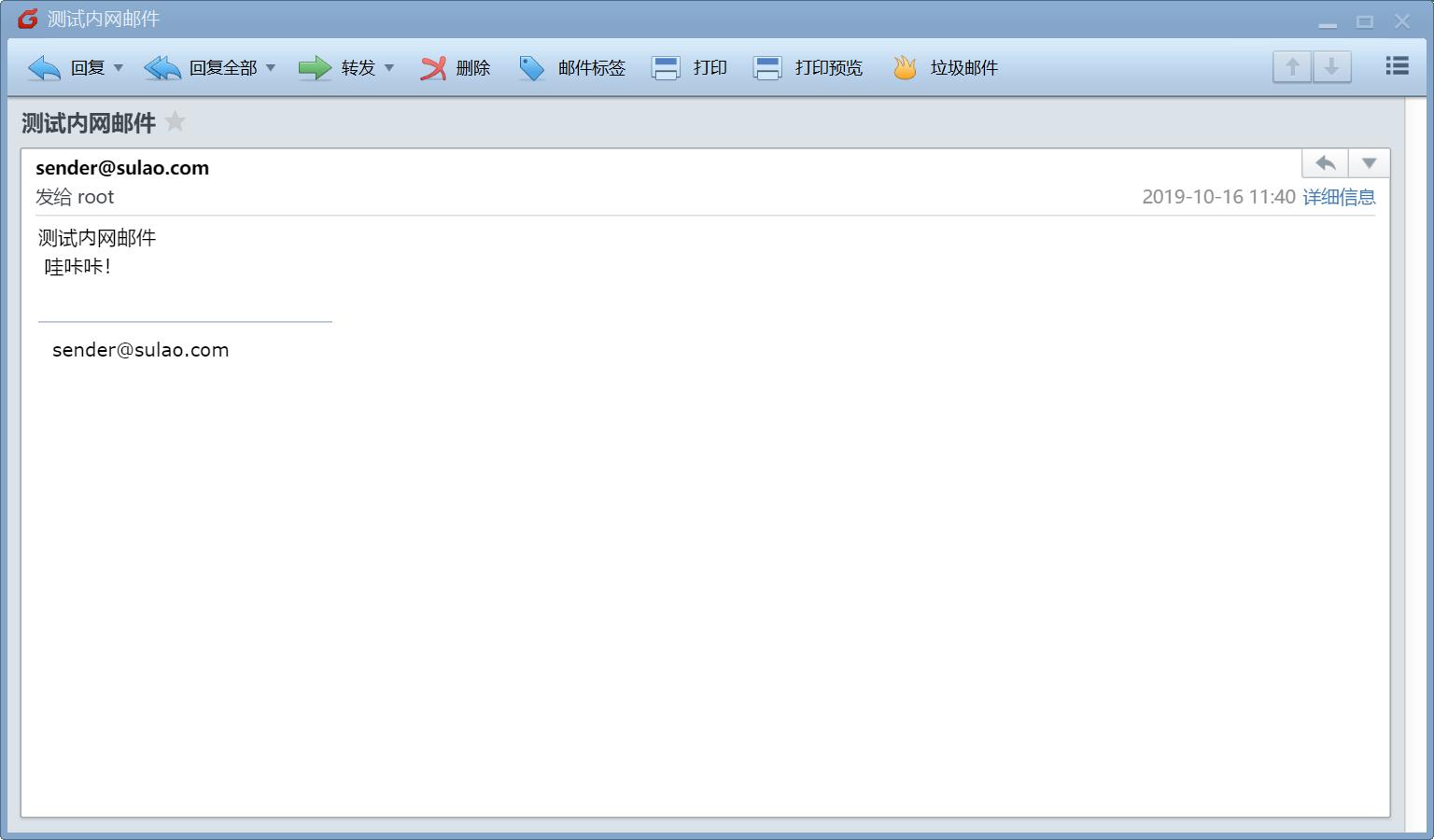Screen dimensions: 1434x840
Task: Expand the Reply All (回复全部) dropdown arrow
Action: tap(271, 68)
